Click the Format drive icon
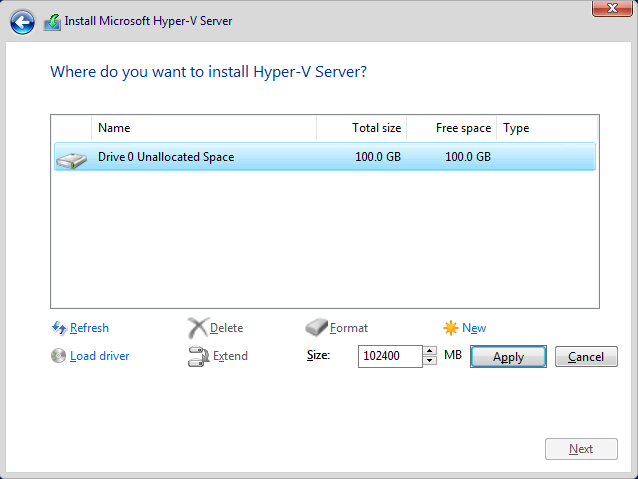 [316, 328]
